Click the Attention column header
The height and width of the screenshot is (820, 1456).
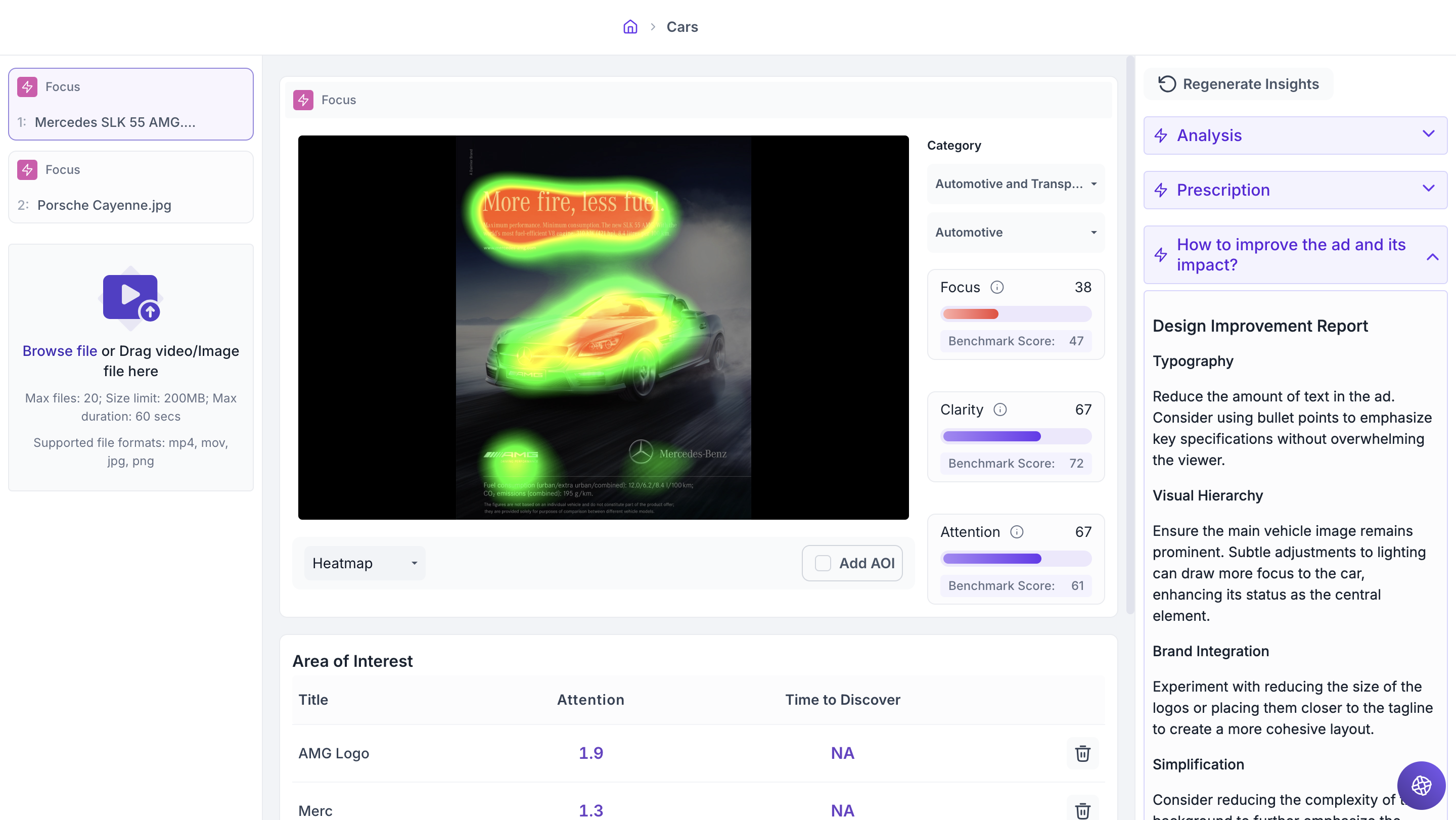pyautogui.click(x=590, y=700)
